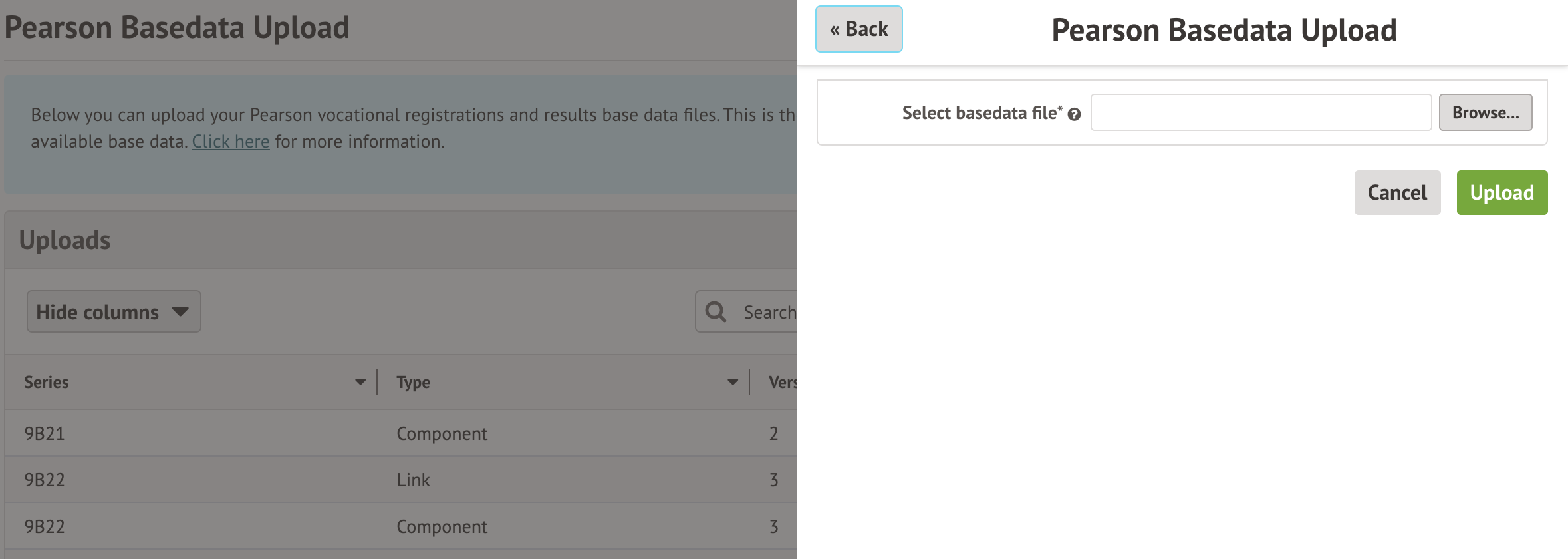Click the Series column header
The width and height of the screenshot is (1568, 559).
click(x=47, y=382)
